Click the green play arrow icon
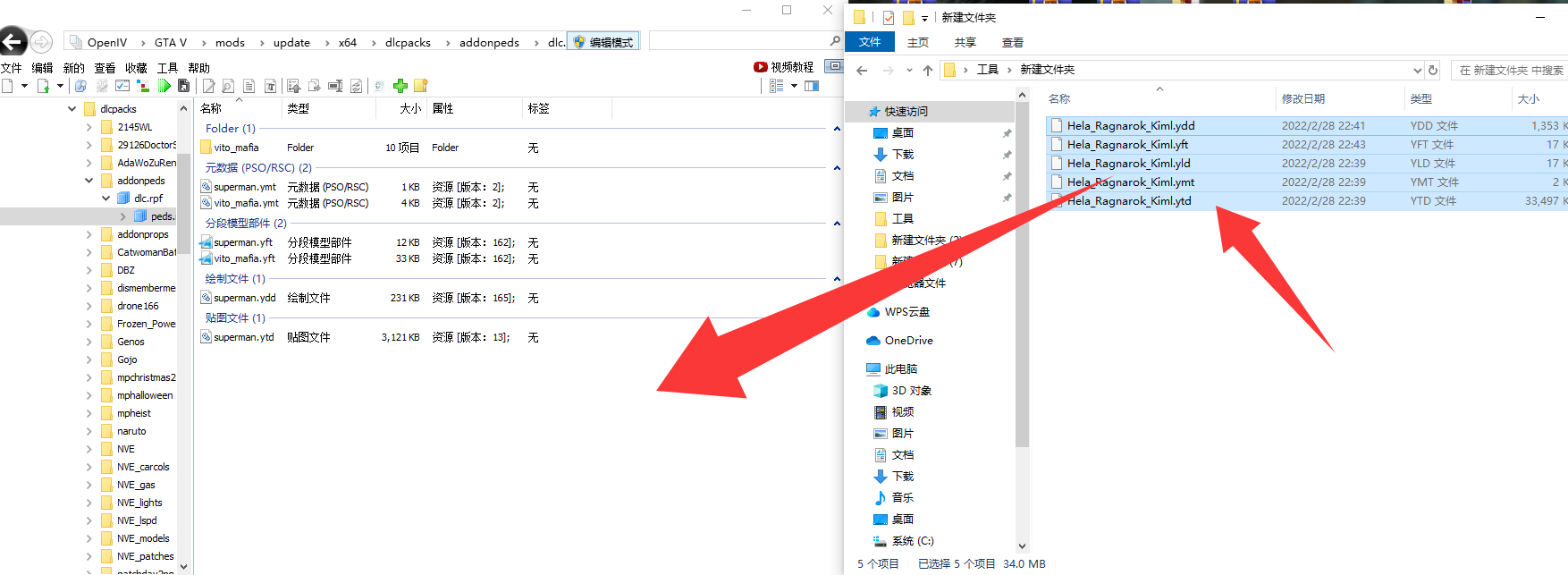 pos(164,86)
